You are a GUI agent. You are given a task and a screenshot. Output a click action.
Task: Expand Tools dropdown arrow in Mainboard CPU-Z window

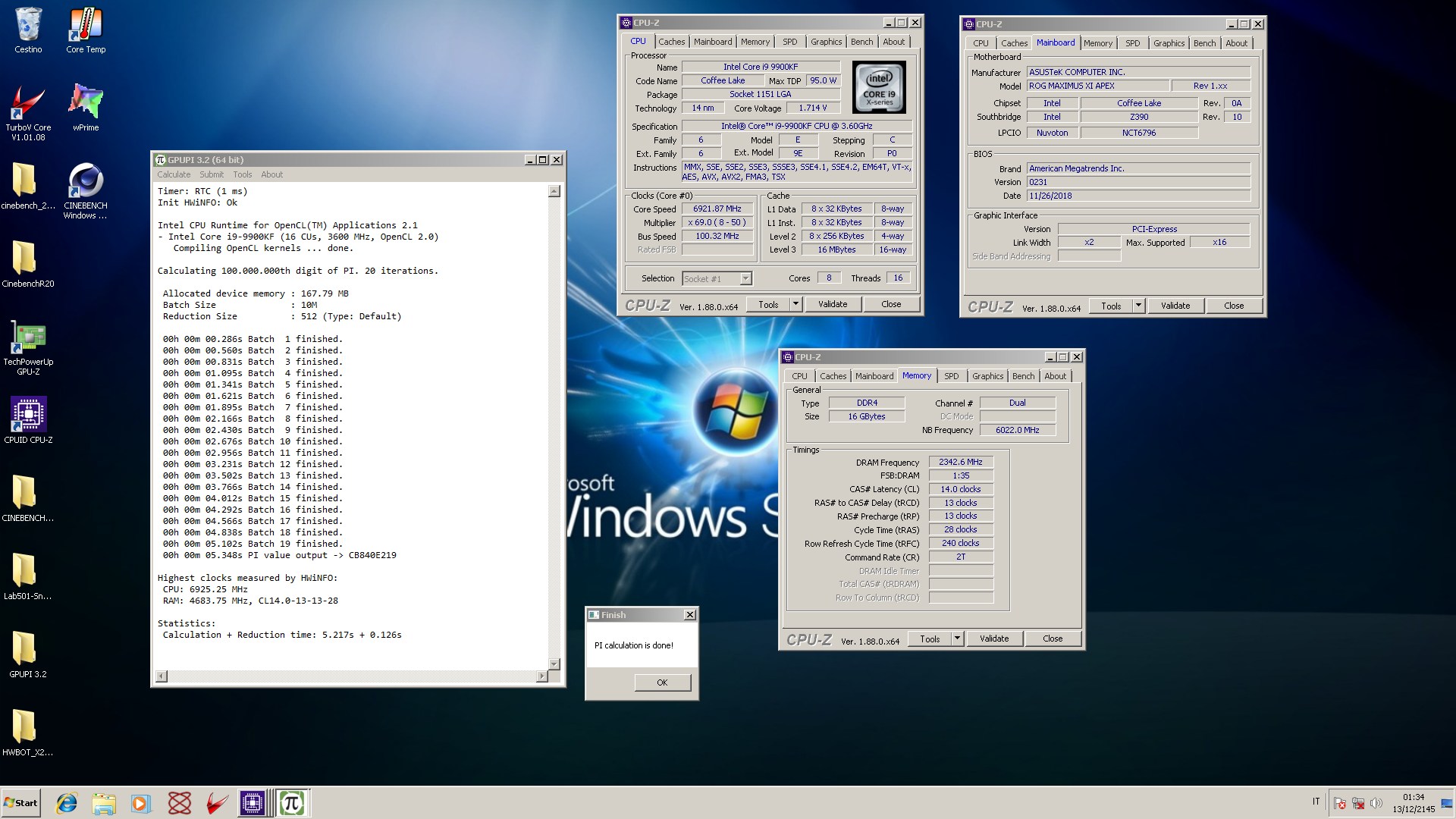coord(1138,306)
